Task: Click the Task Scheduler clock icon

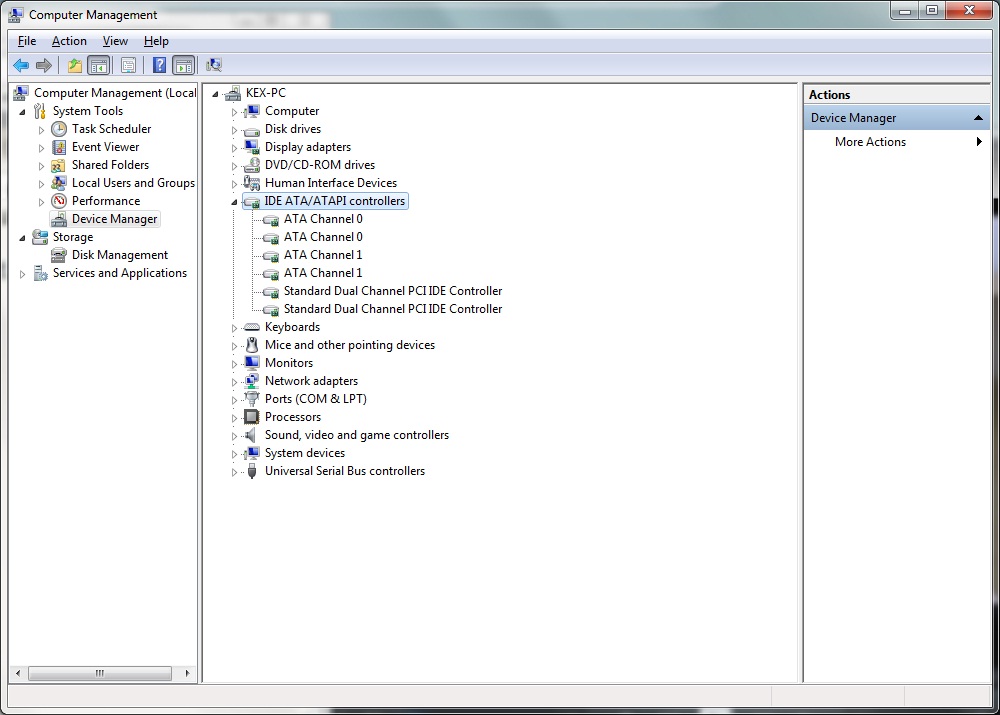Action: [59, 129]
